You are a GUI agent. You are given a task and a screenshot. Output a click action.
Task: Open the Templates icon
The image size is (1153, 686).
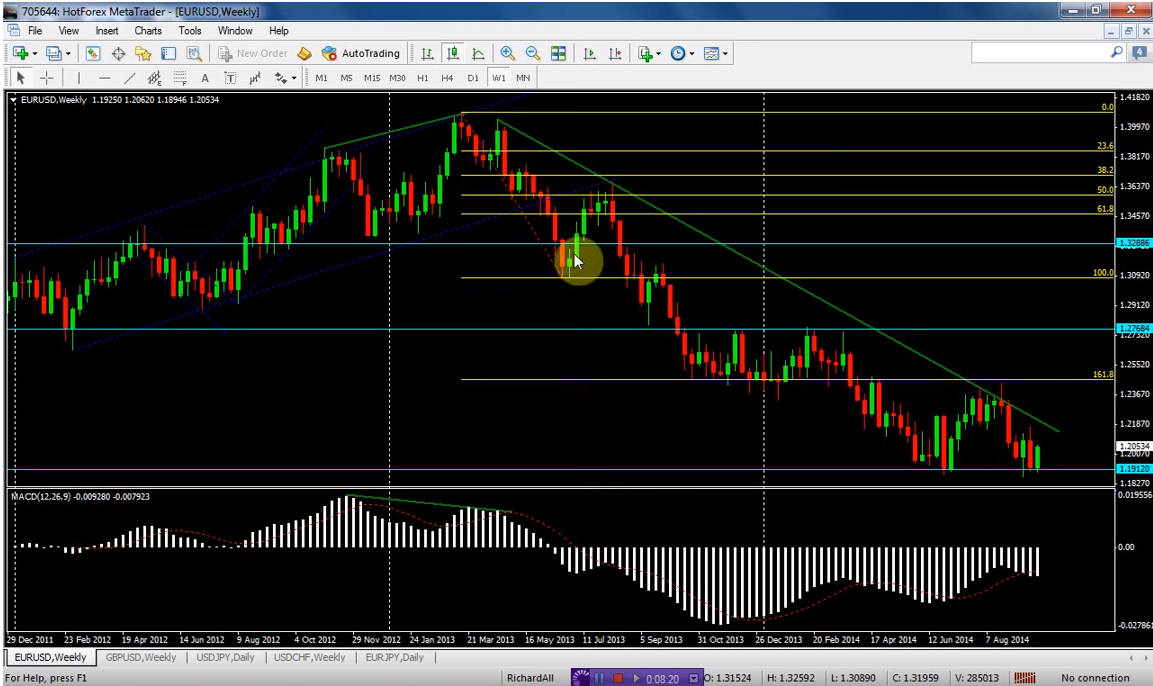tap(711, 53)
